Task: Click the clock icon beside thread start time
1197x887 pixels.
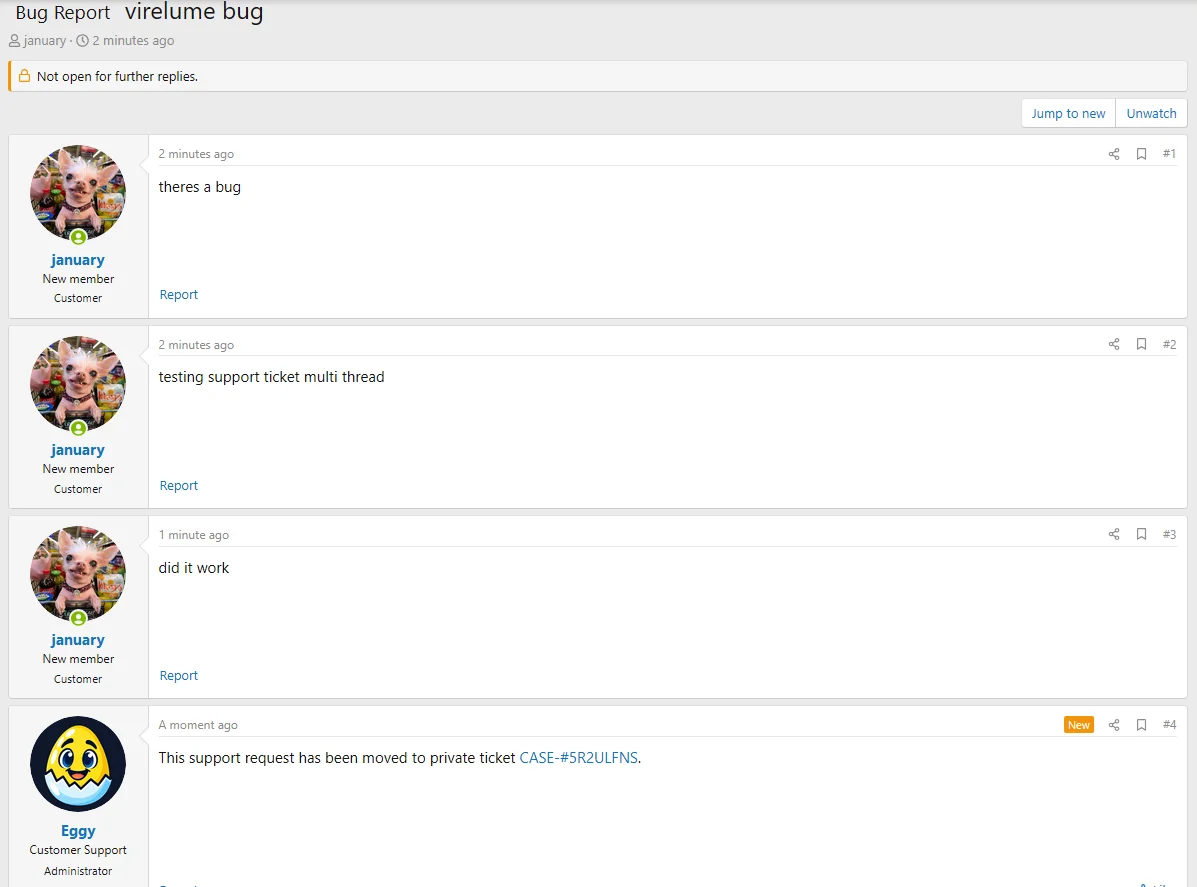Action: 82,40
